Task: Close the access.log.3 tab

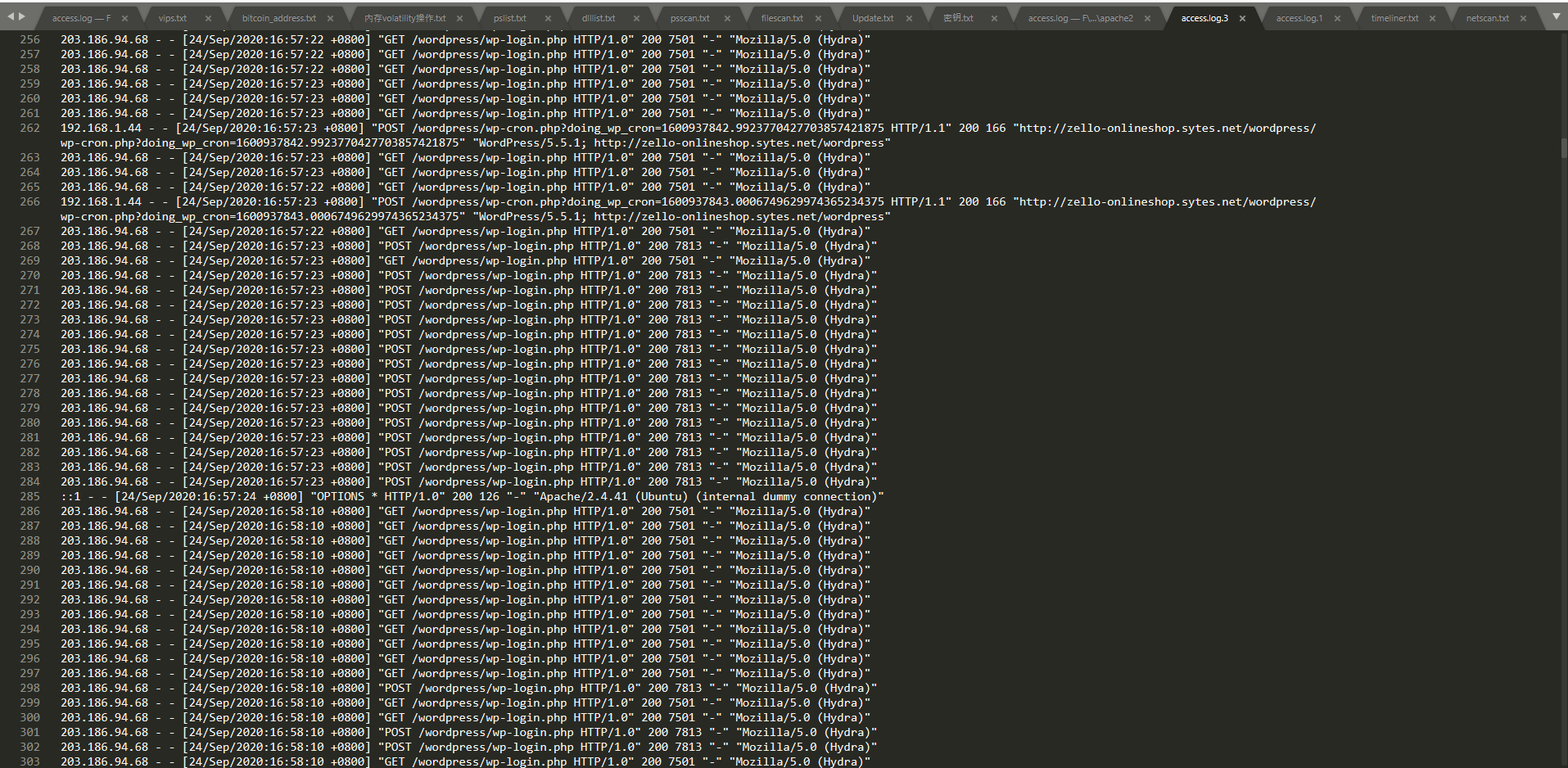Action: tap(1242, 18)
